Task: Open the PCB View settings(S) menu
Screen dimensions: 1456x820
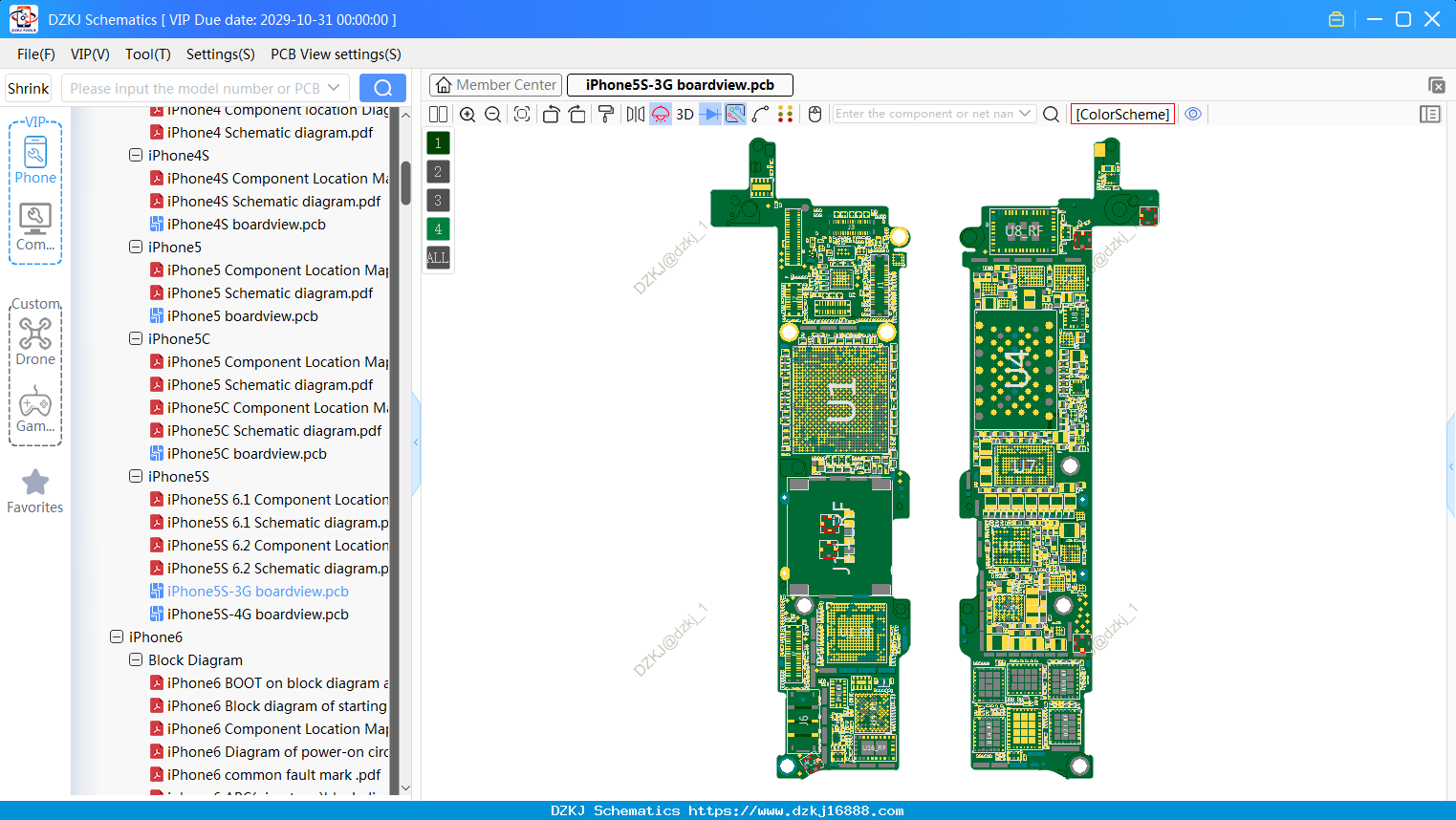Action: [336, 54]
